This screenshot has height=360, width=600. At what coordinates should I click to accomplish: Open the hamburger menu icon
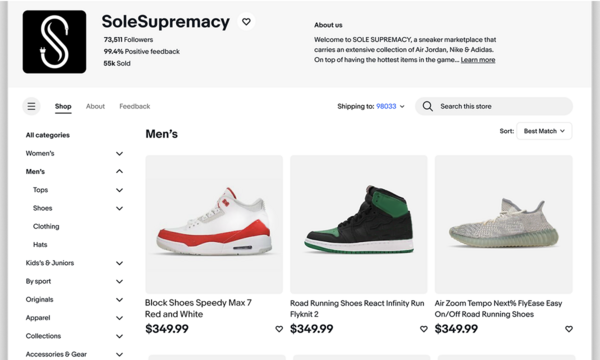pyautogui.click(x=31, y=106)
